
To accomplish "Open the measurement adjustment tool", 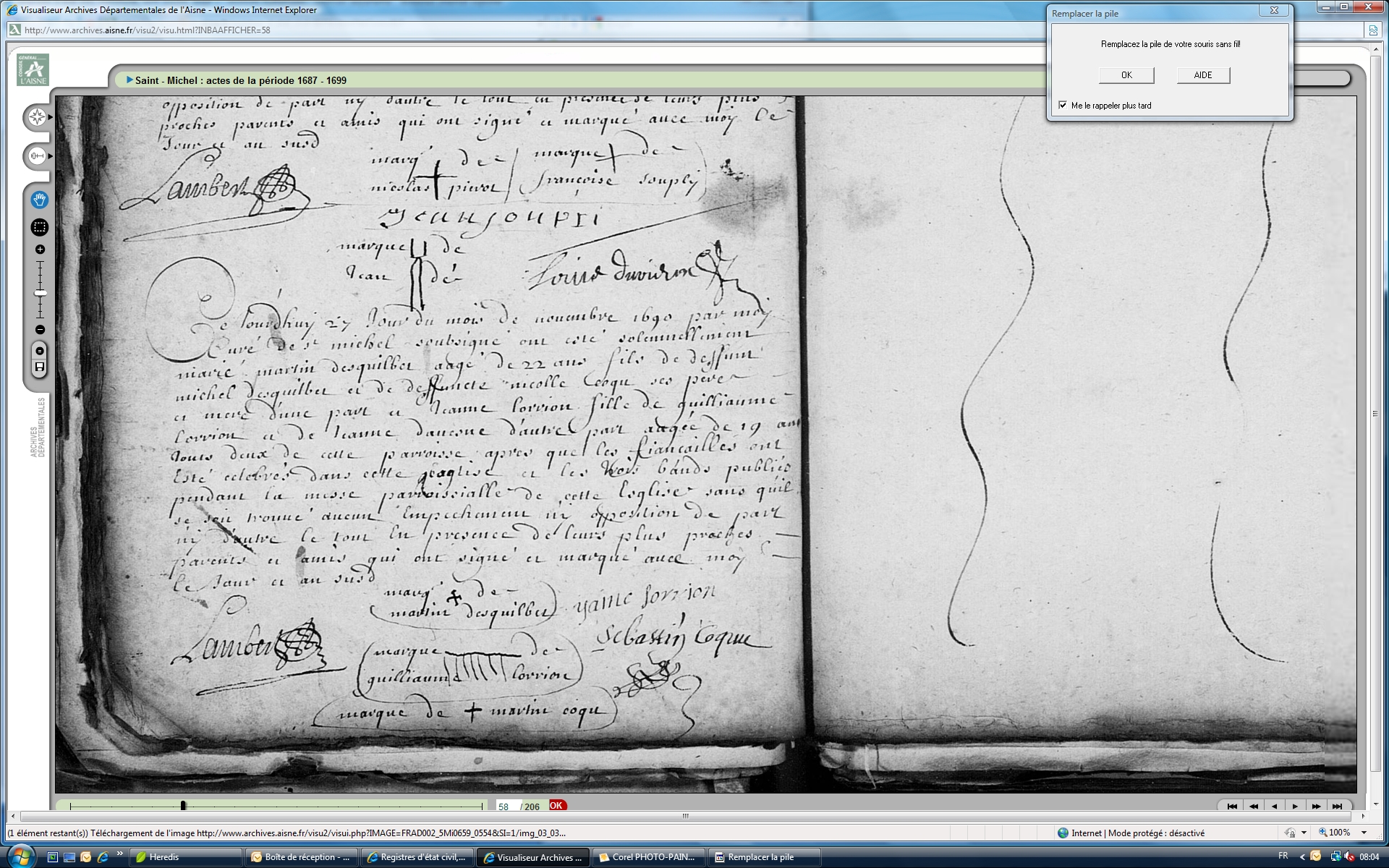I will 37,156.
